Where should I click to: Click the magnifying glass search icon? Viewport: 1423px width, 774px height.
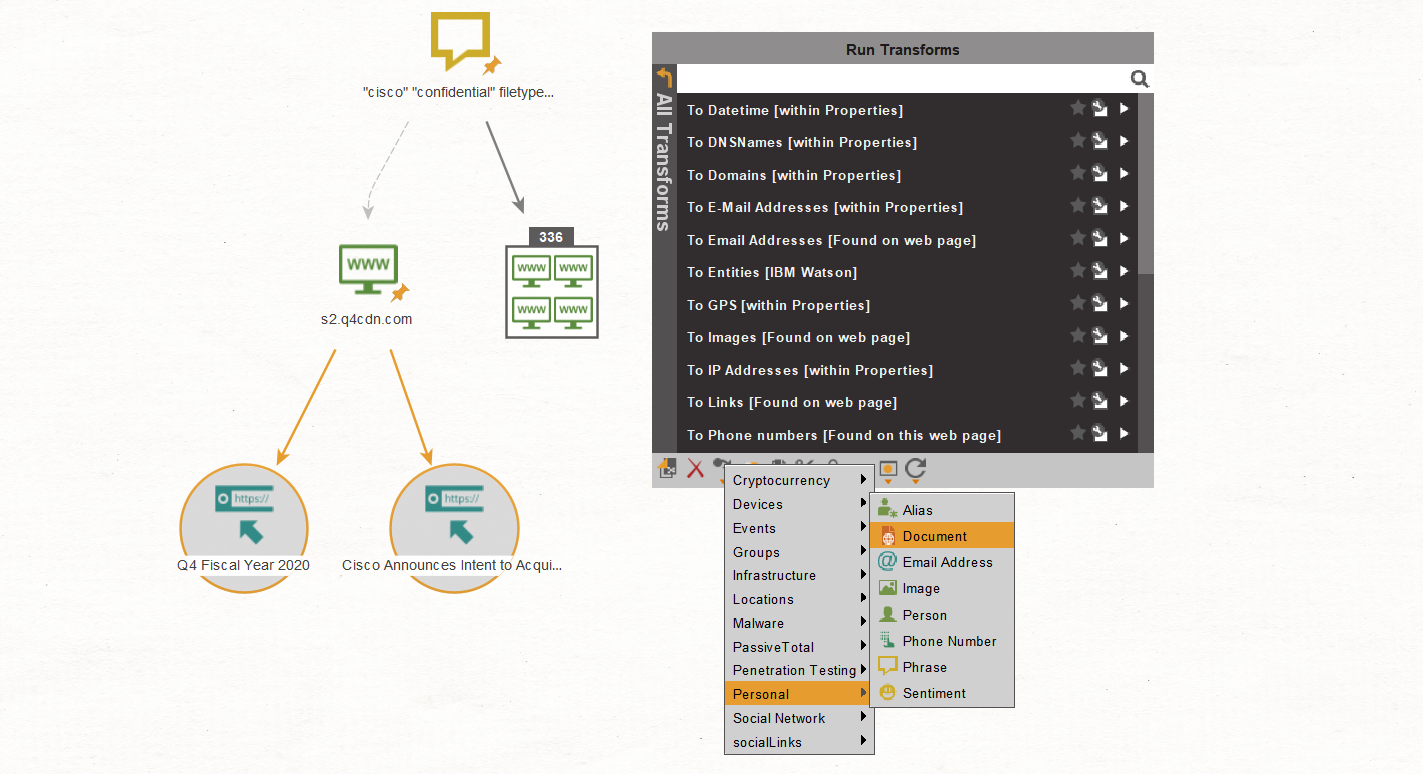pyautogui.click(x=1139, y=79)
